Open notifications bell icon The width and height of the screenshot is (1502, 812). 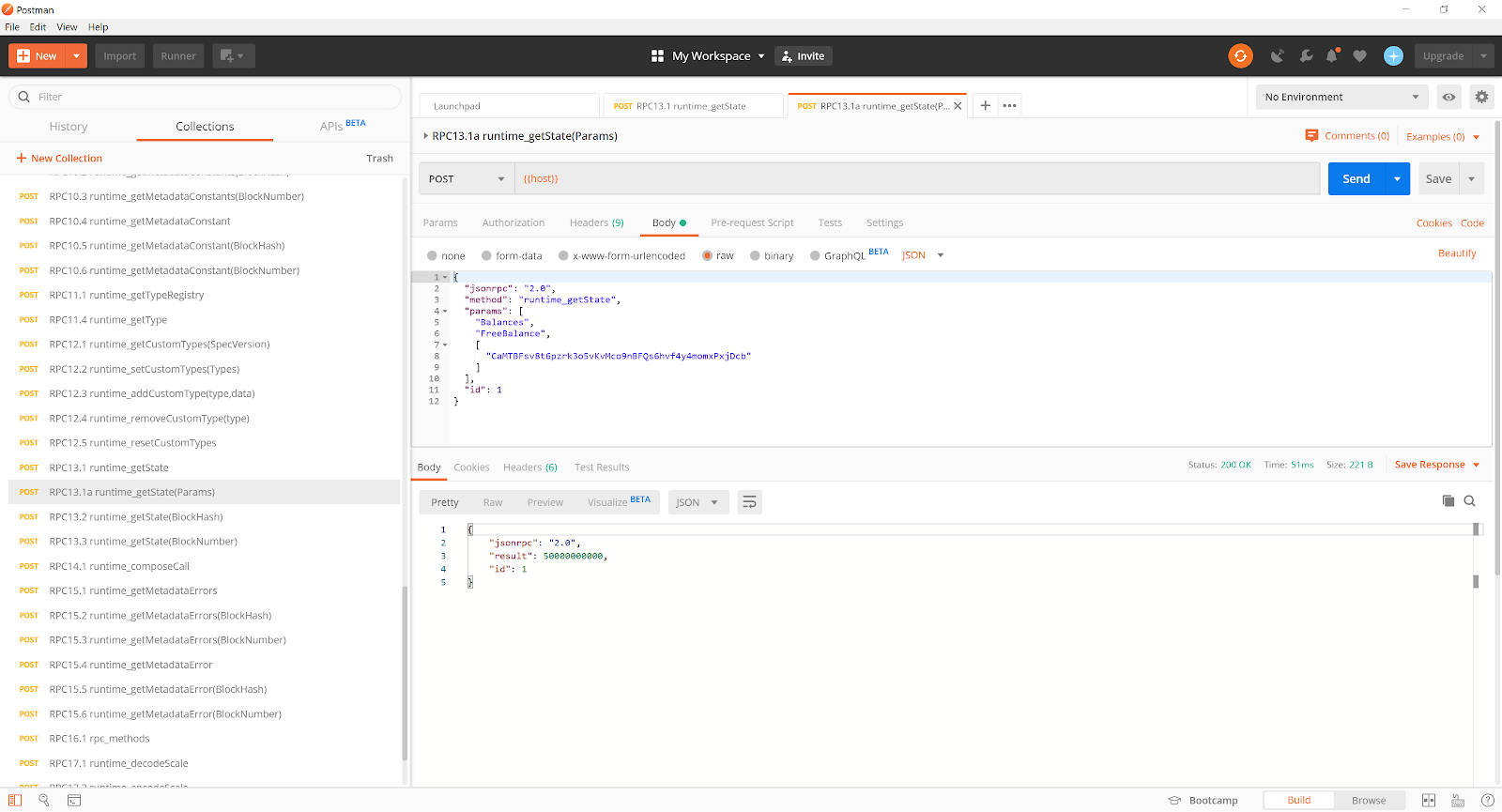point(1331,56)
